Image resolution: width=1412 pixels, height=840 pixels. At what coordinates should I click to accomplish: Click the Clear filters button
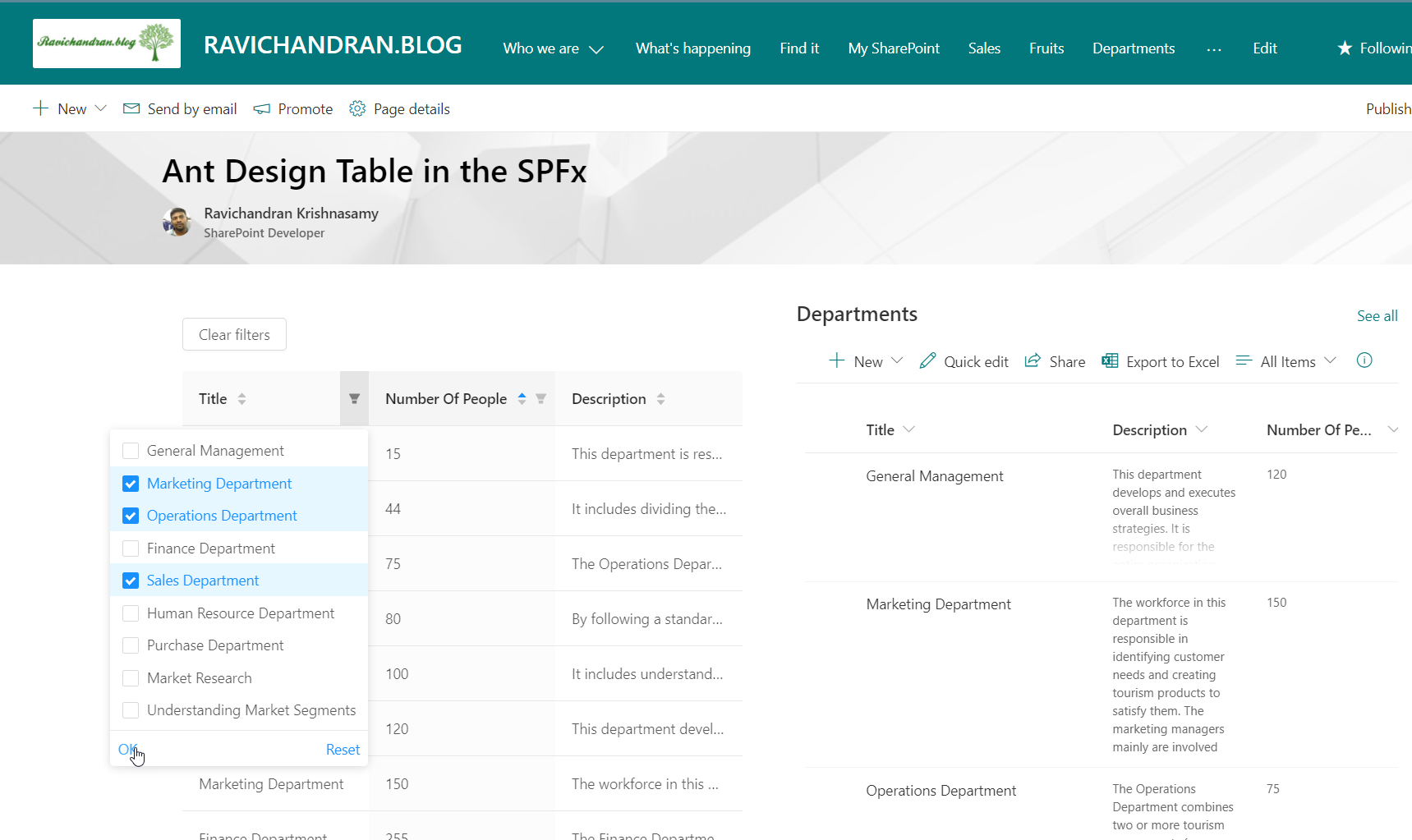click(234, 334)
